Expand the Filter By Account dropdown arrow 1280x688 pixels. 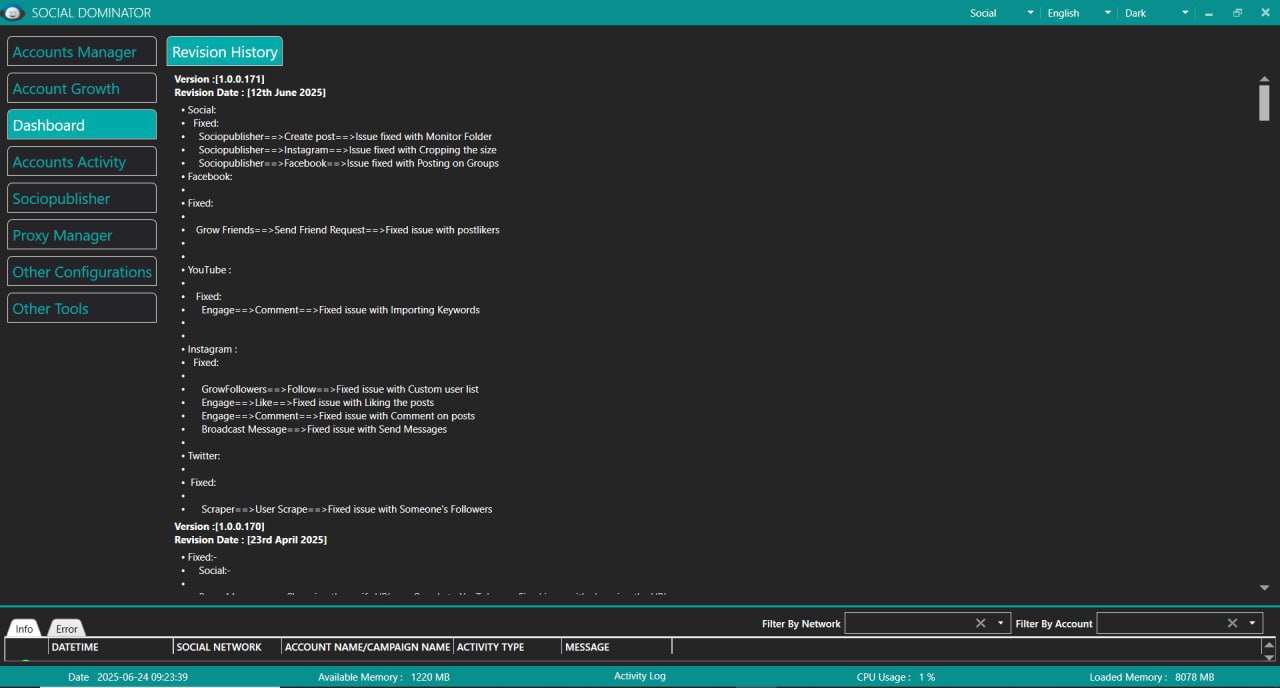(1252, 623)
